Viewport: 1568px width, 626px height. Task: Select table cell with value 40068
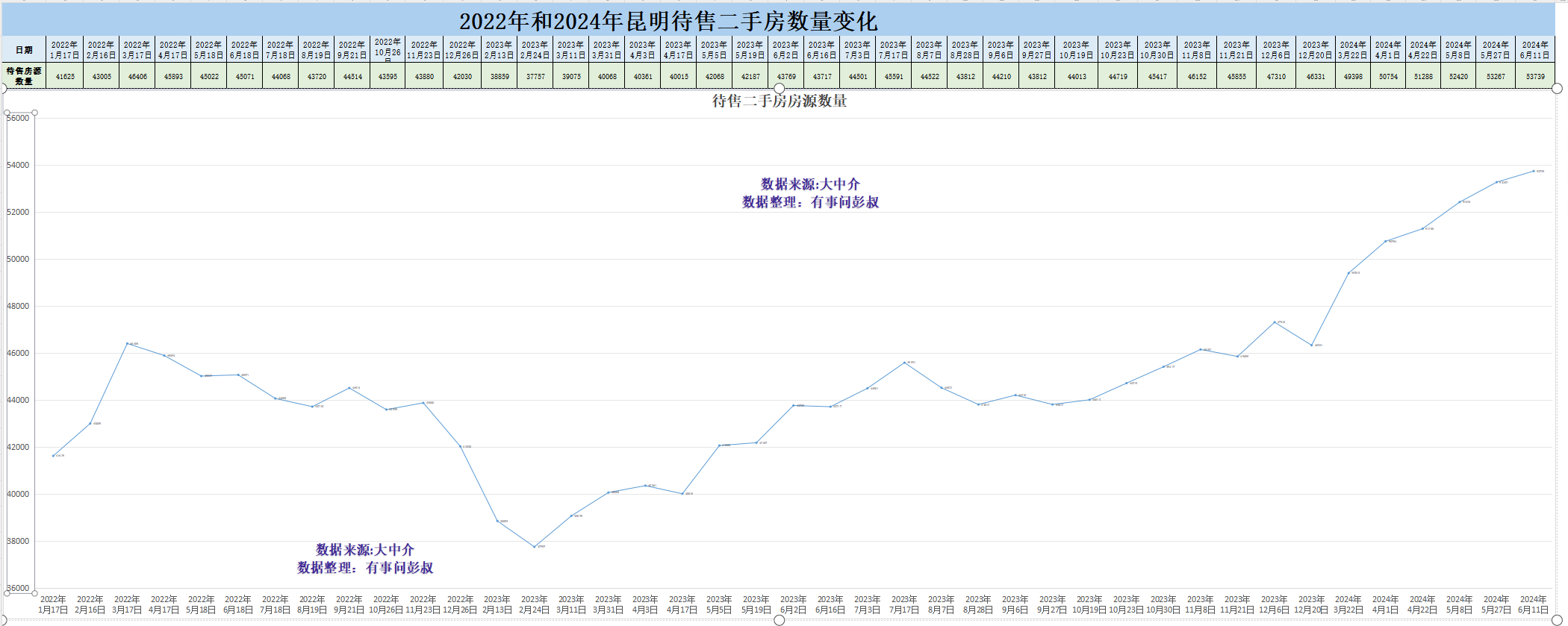607,76
